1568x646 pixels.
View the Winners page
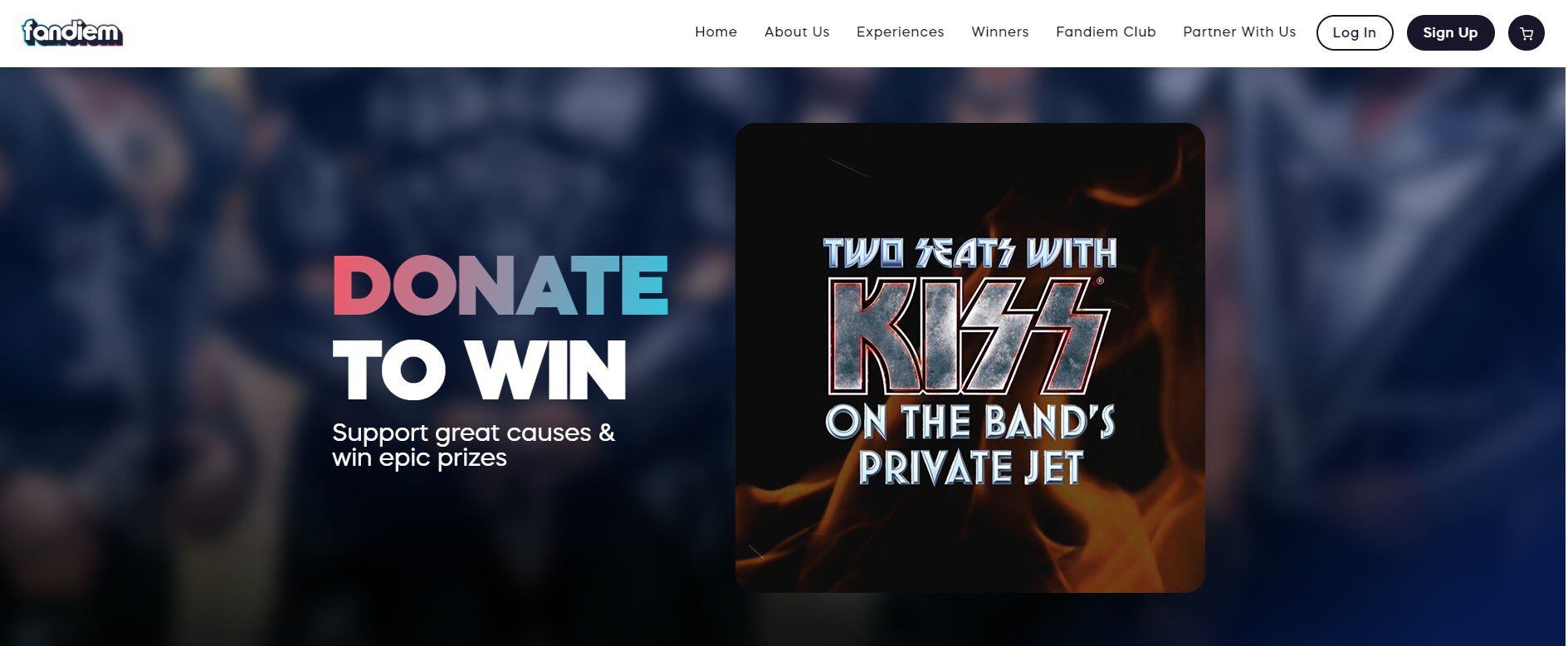[x=999, y=32]
